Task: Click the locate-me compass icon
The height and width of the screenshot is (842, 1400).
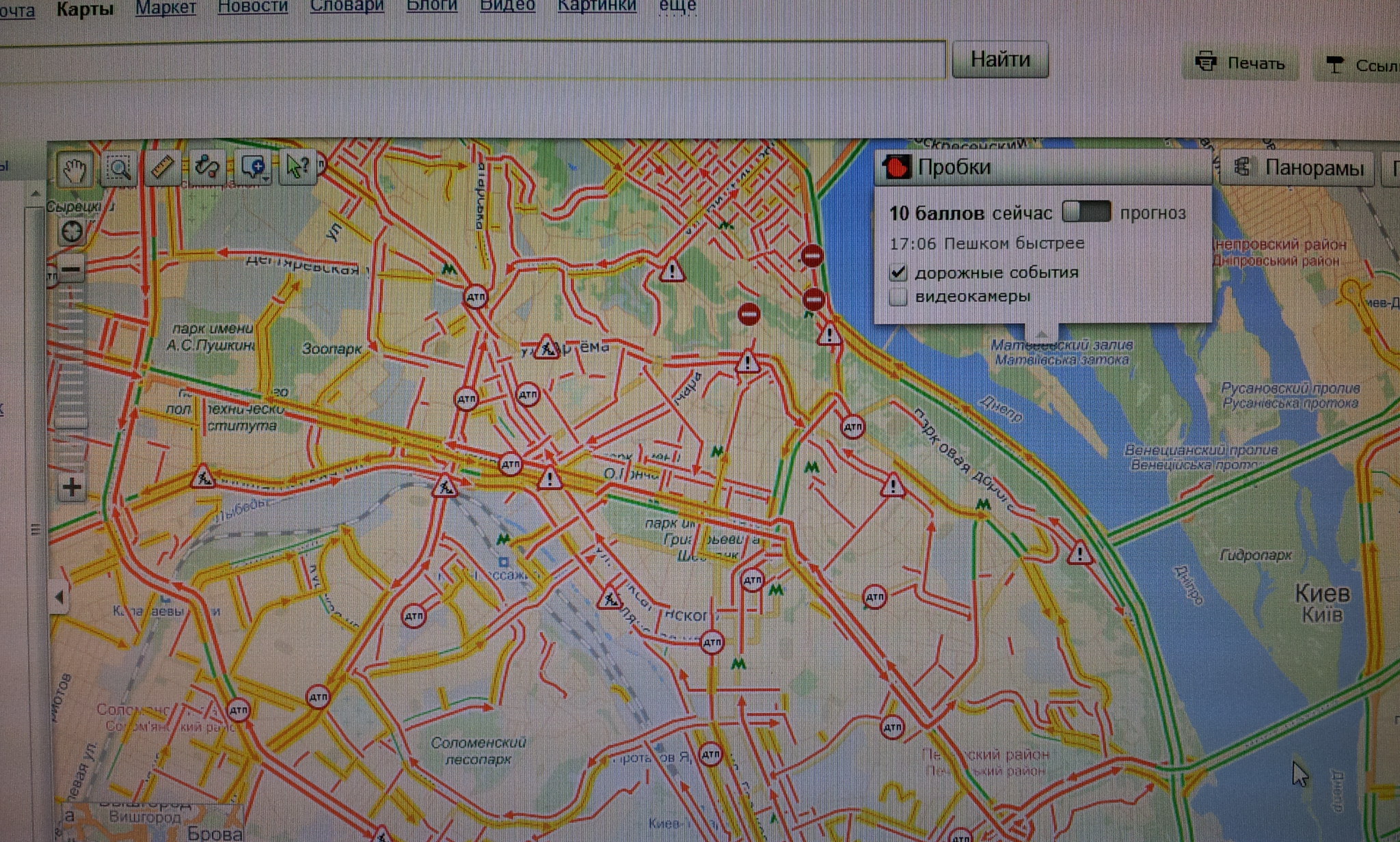Action: point(72,232)
